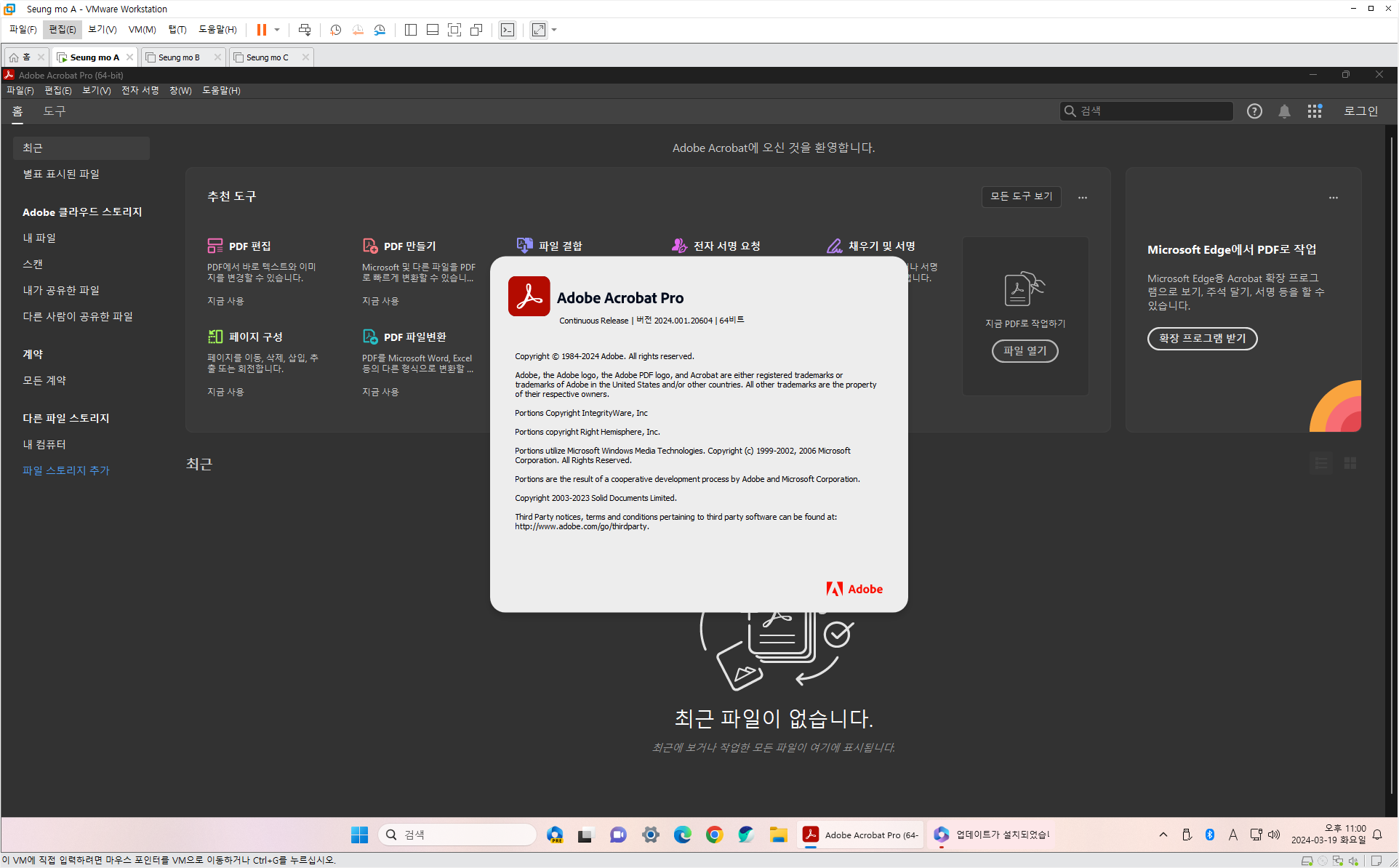Screen dimensions: 1399x868
Task: Click 지금 사용 under 페이지 구성
Action: [225, 392]
